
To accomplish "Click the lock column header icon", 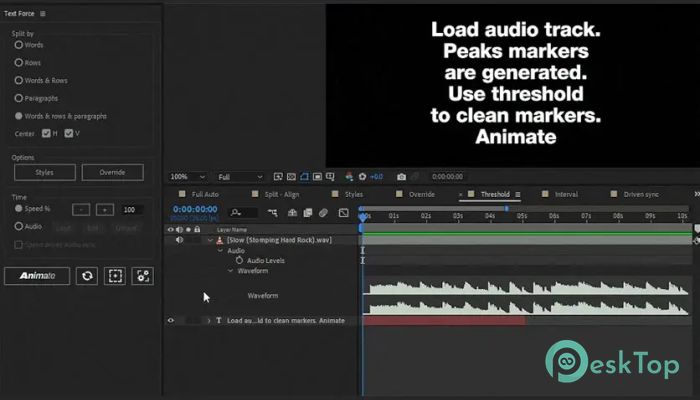I will 197,229.
